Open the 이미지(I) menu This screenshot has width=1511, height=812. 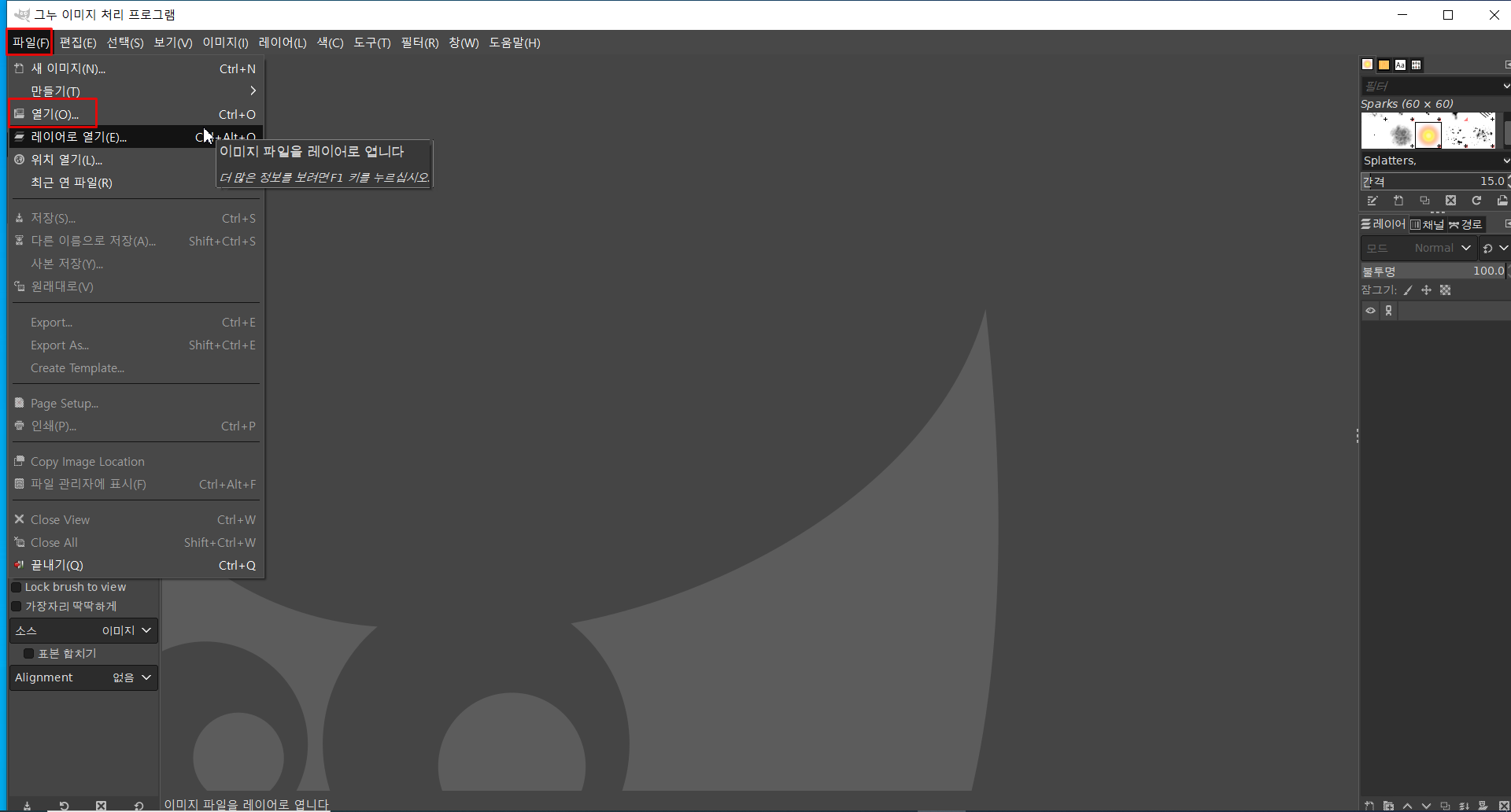tap(226, 42)
